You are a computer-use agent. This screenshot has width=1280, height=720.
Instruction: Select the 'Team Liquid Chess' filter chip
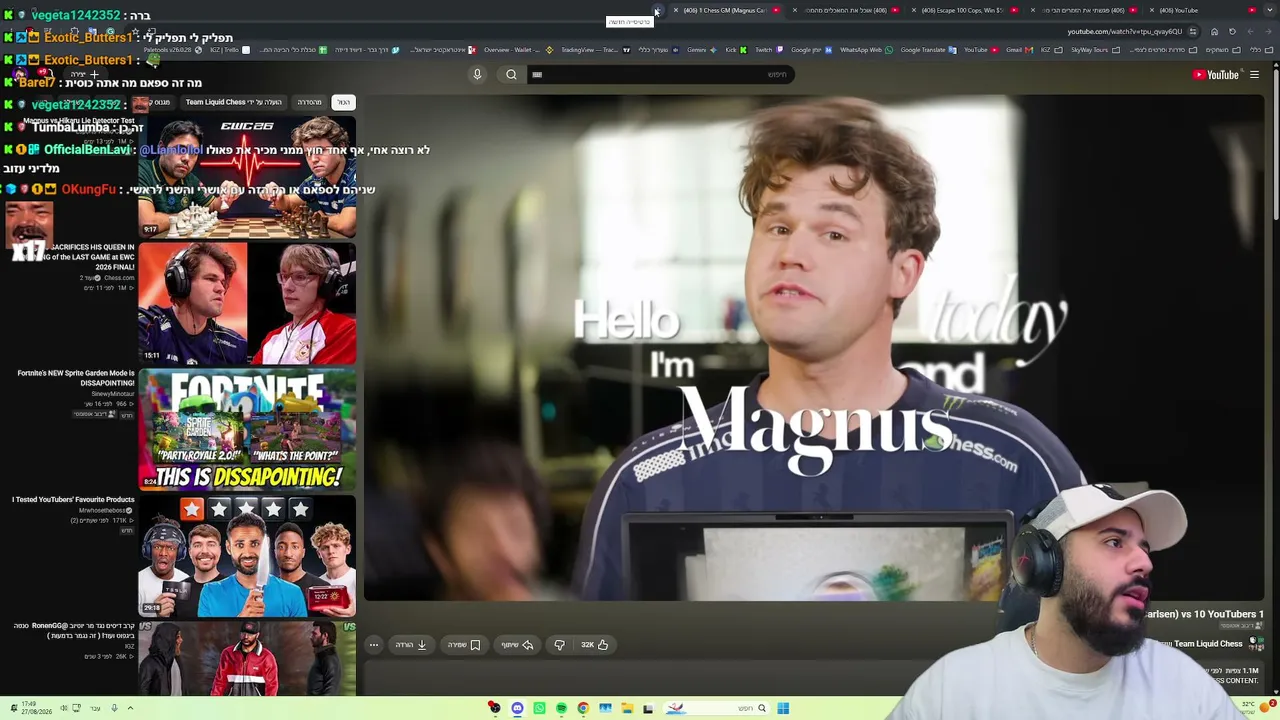coord(233,102)
